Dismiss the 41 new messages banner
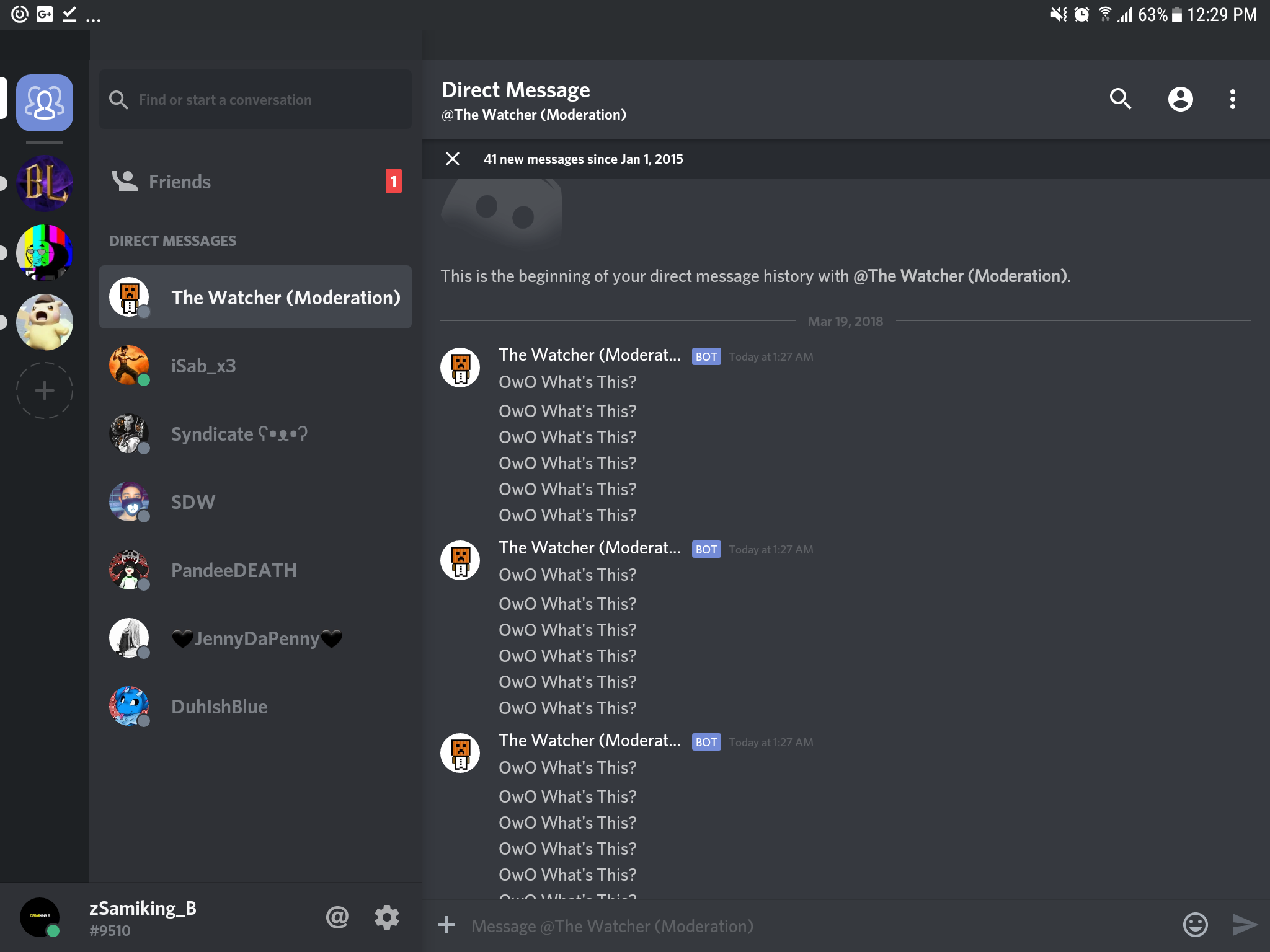Viewport: 1270px width, 952px height. pyautogui.click(x=453, y=159)
